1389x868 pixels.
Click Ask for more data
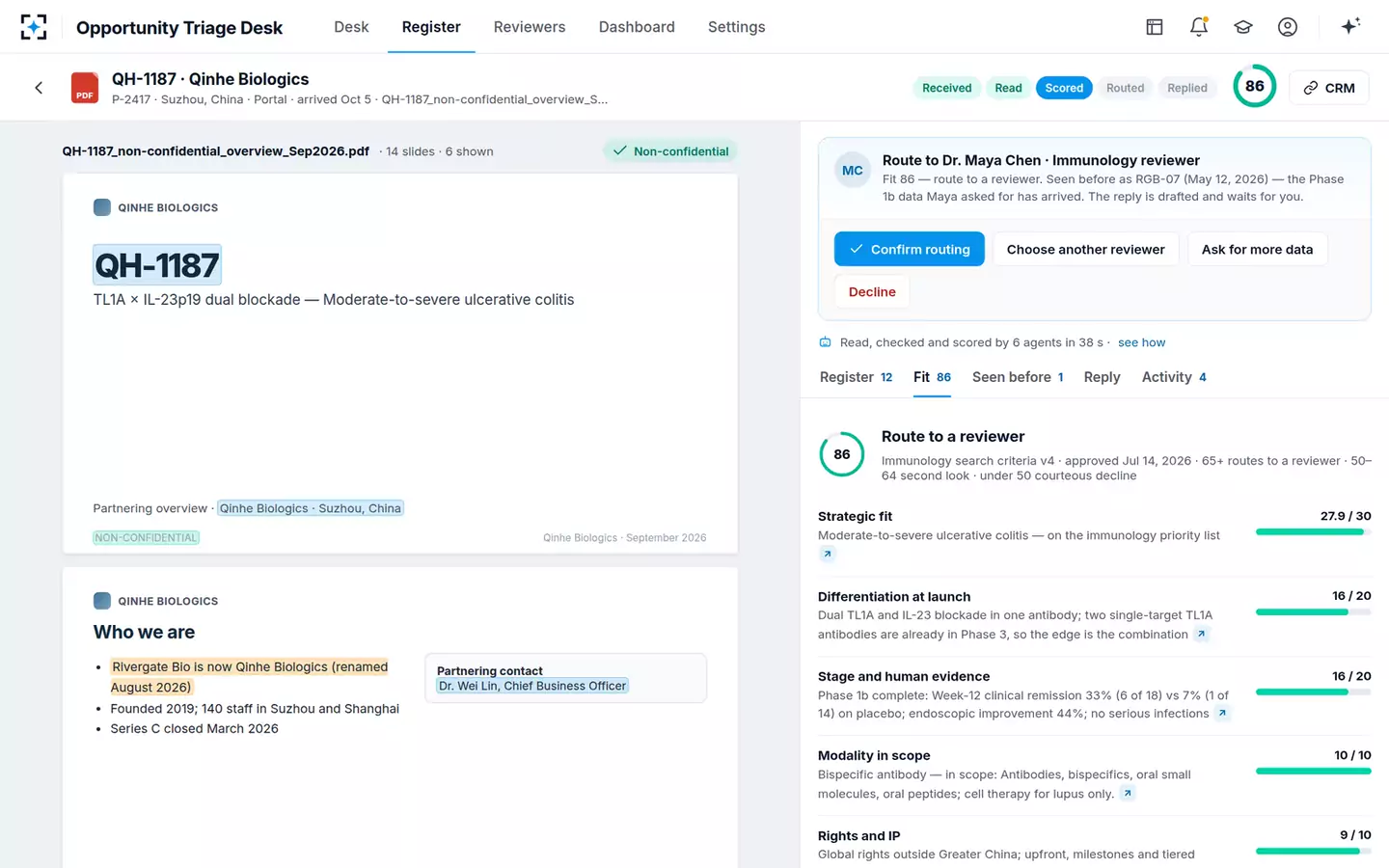[1257, 249]
